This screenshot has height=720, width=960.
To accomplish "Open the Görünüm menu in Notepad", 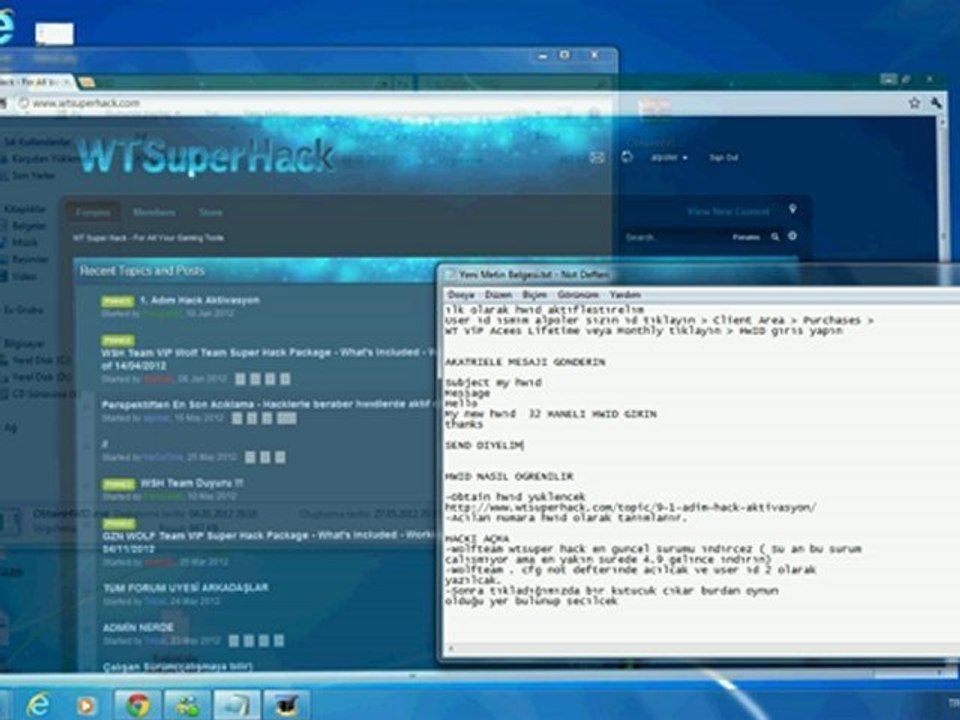I will pyautogui.click(x=577, y=295).
